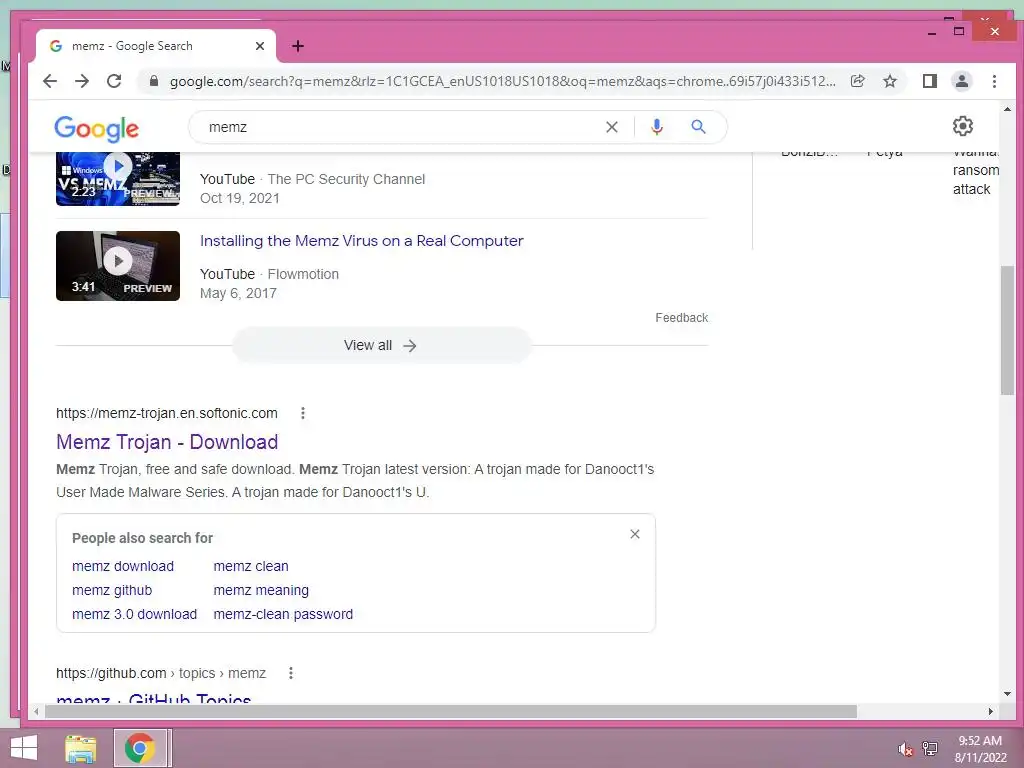The width and height of the screenshot is (1024, 768).
Task: Start voice search with microphone
Action: [657, 127]
